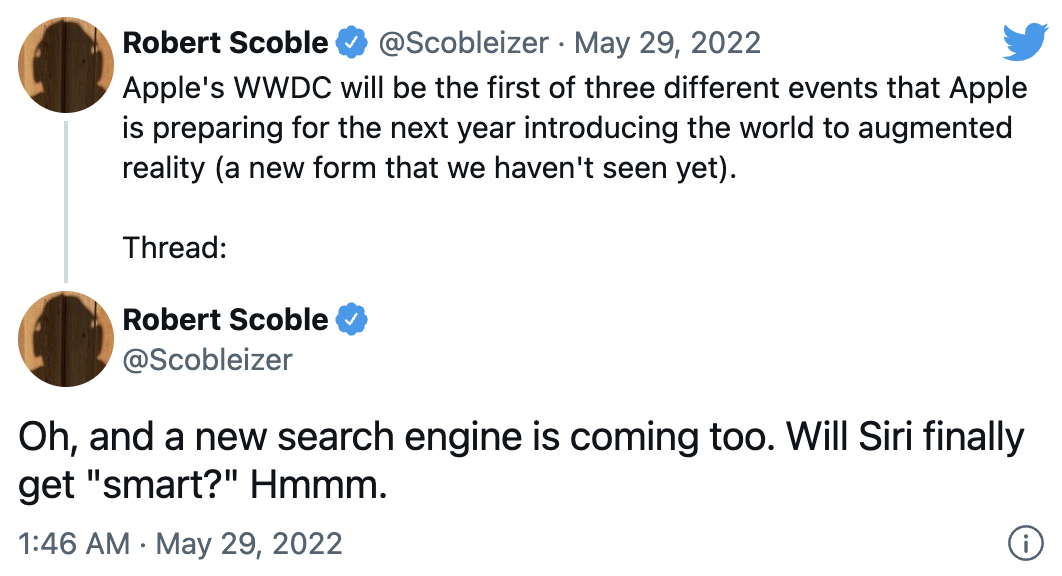Screen dimensions: 1062x576
Task: Click the @Scobleizer handle under the reply name
Action: 207,359
